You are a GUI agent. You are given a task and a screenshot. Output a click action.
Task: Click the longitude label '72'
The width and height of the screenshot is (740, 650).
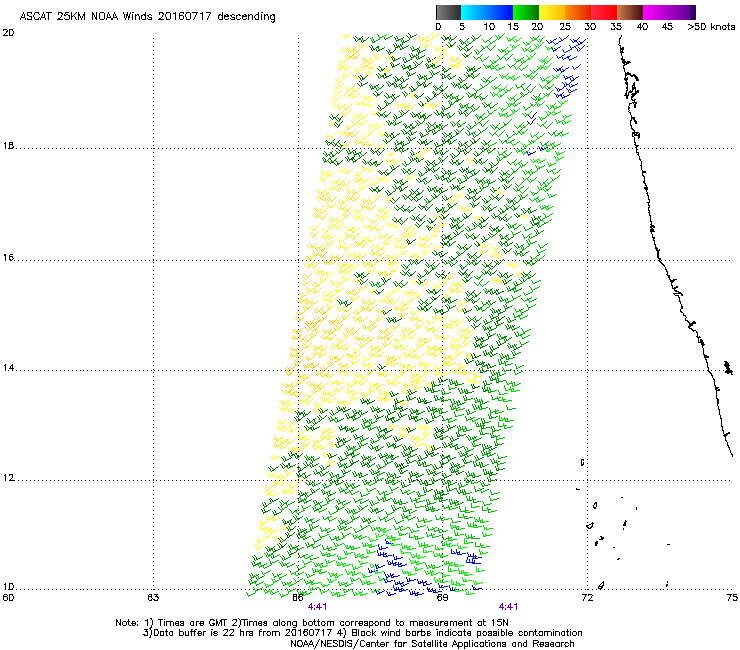click(x=587, y=598)
